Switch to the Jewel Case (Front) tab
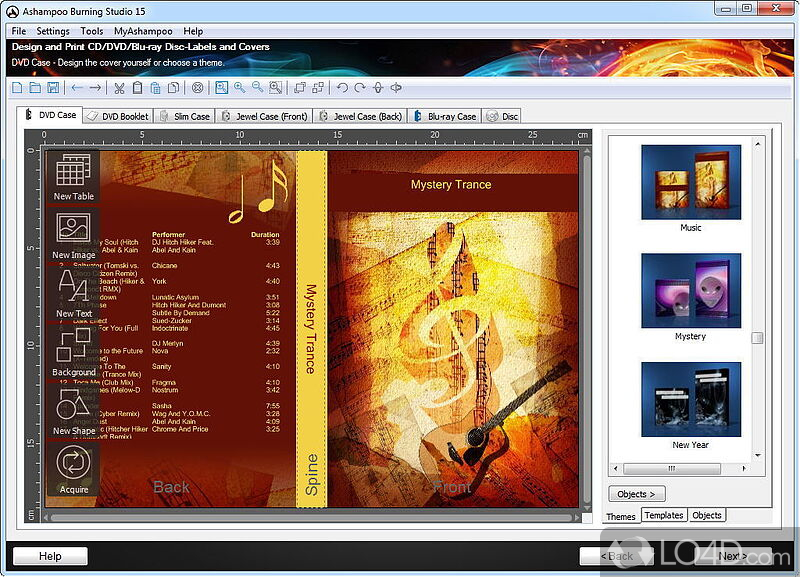800x577 pixels. pos(265,116)
